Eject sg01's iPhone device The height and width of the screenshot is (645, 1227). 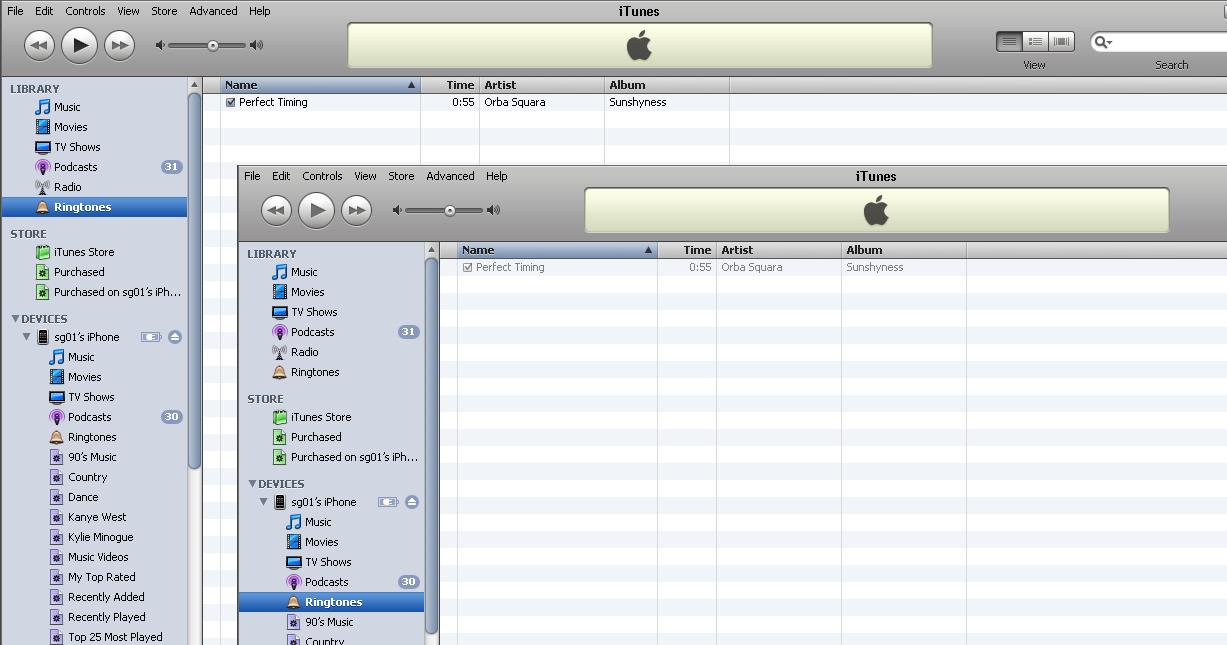pos(174,337)
